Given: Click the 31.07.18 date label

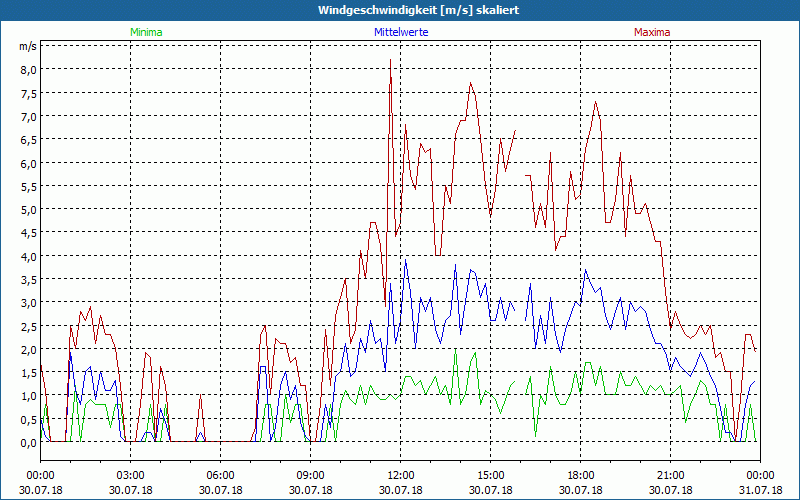Looking at the screenshot, I should tap(760, 491).
